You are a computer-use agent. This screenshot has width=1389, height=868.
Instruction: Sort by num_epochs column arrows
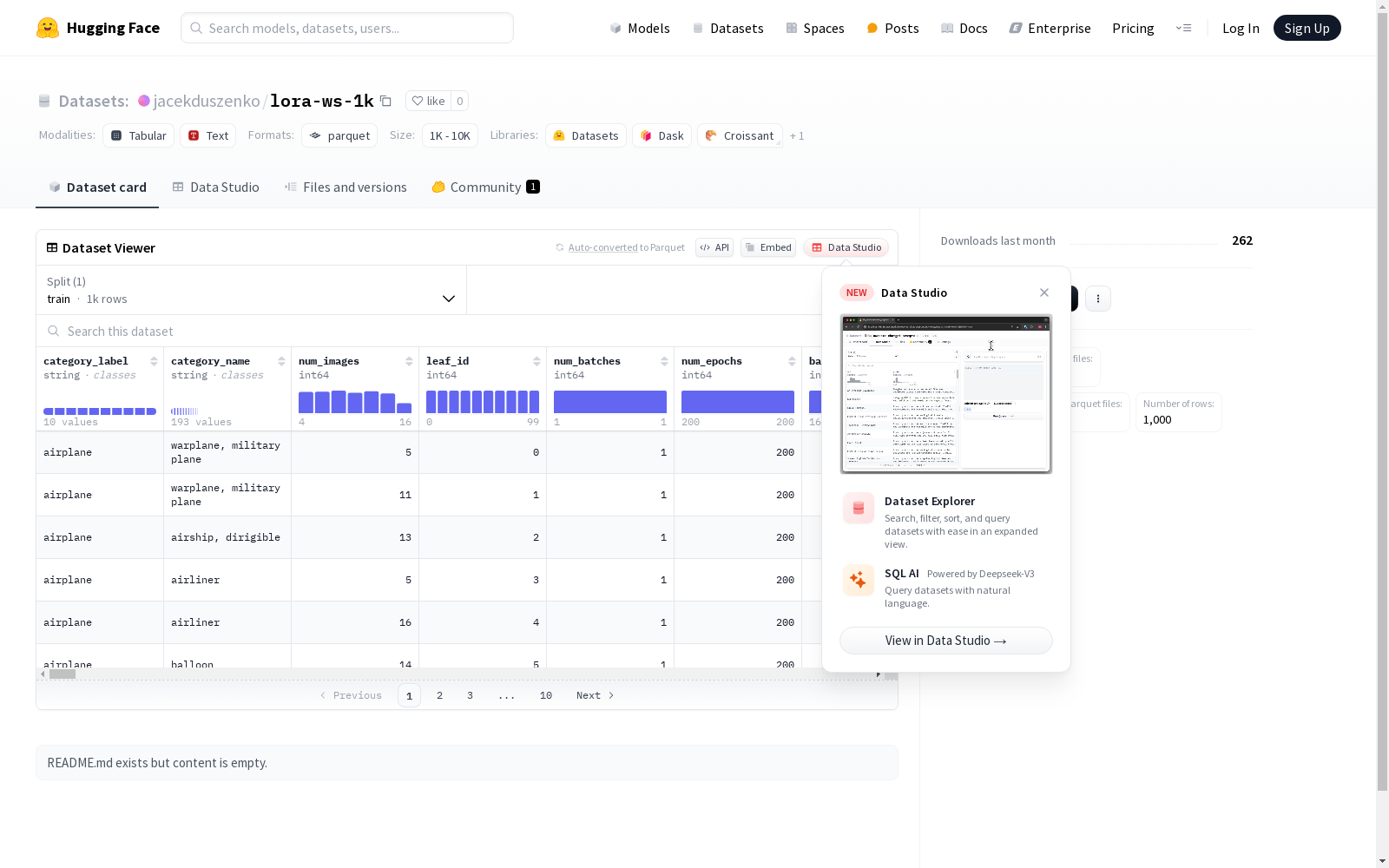coord(792,361)
